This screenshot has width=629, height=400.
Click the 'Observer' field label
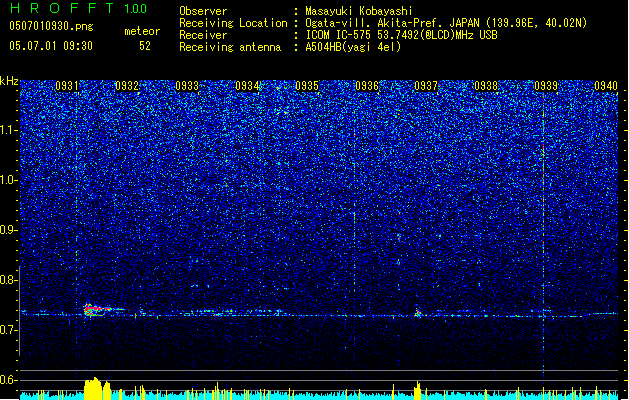pos(203,11)
